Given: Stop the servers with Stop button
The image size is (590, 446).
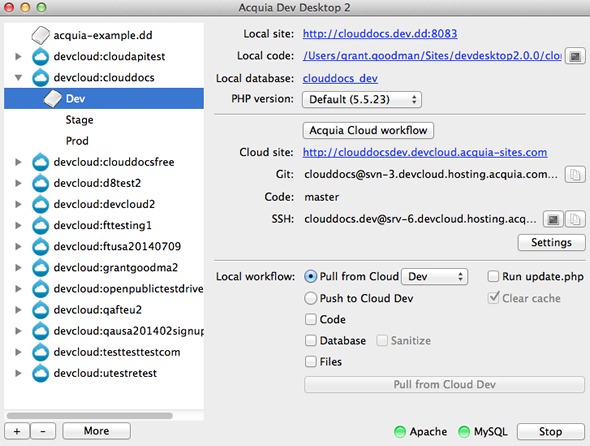Looking at the screenshot, I should (551, 432).
